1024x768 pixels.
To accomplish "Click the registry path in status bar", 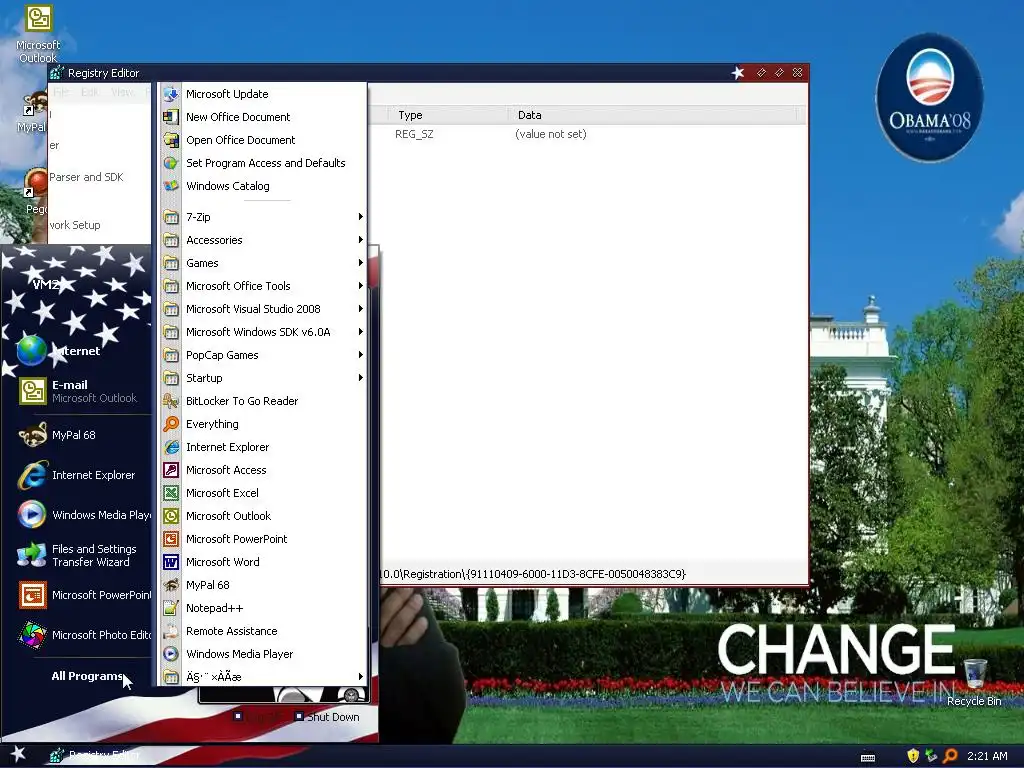I will (532, 574).
